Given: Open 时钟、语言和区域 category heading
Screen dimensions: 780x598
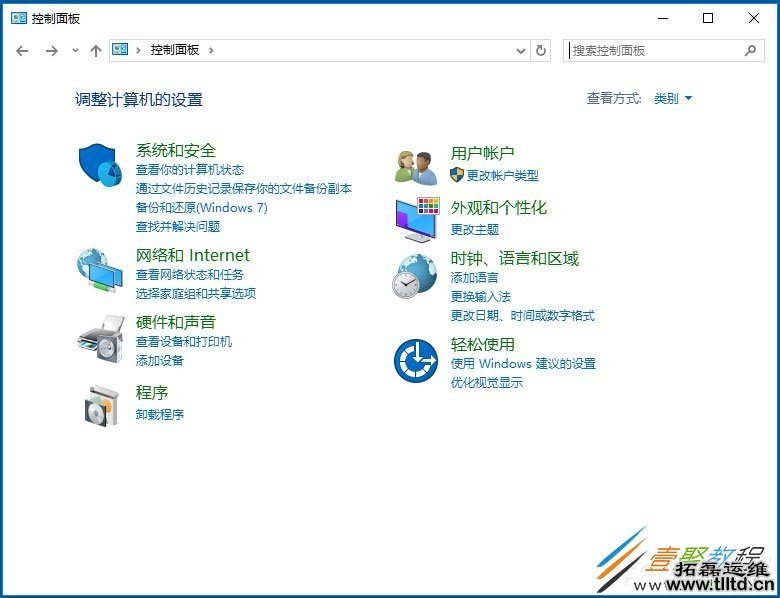Looking at the screenshot, I should coord(514,259).
